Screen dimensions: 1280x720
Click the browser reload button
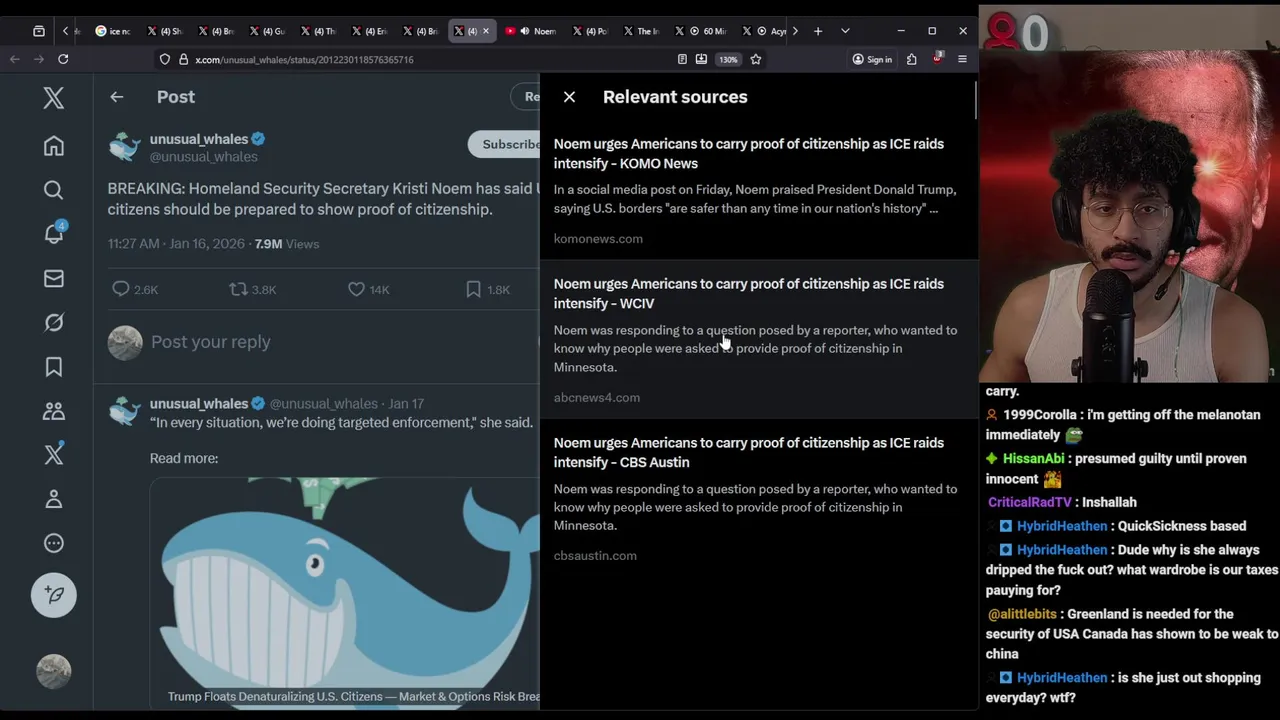63,59
